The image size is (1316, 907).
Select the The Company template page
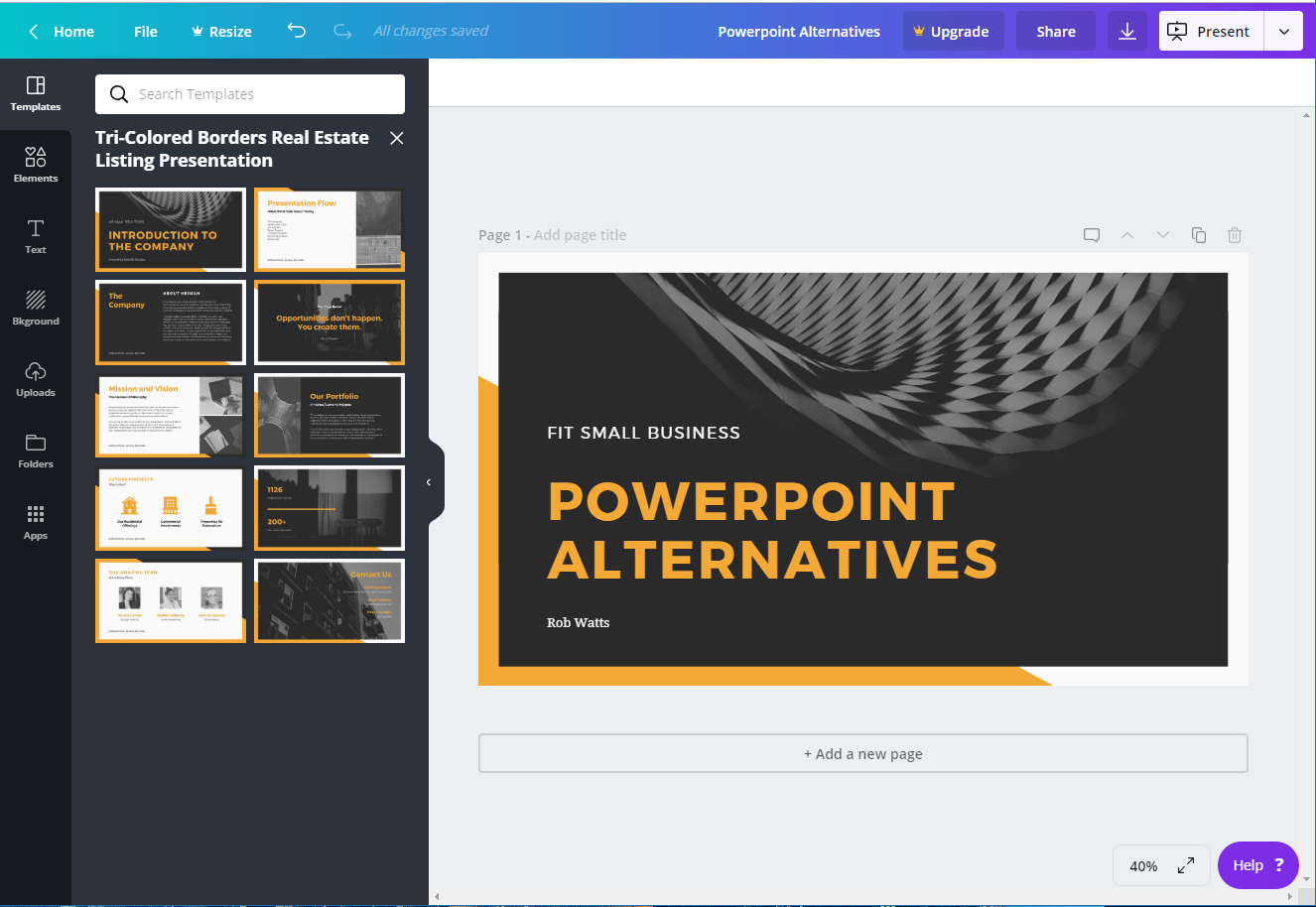point(171,323)
